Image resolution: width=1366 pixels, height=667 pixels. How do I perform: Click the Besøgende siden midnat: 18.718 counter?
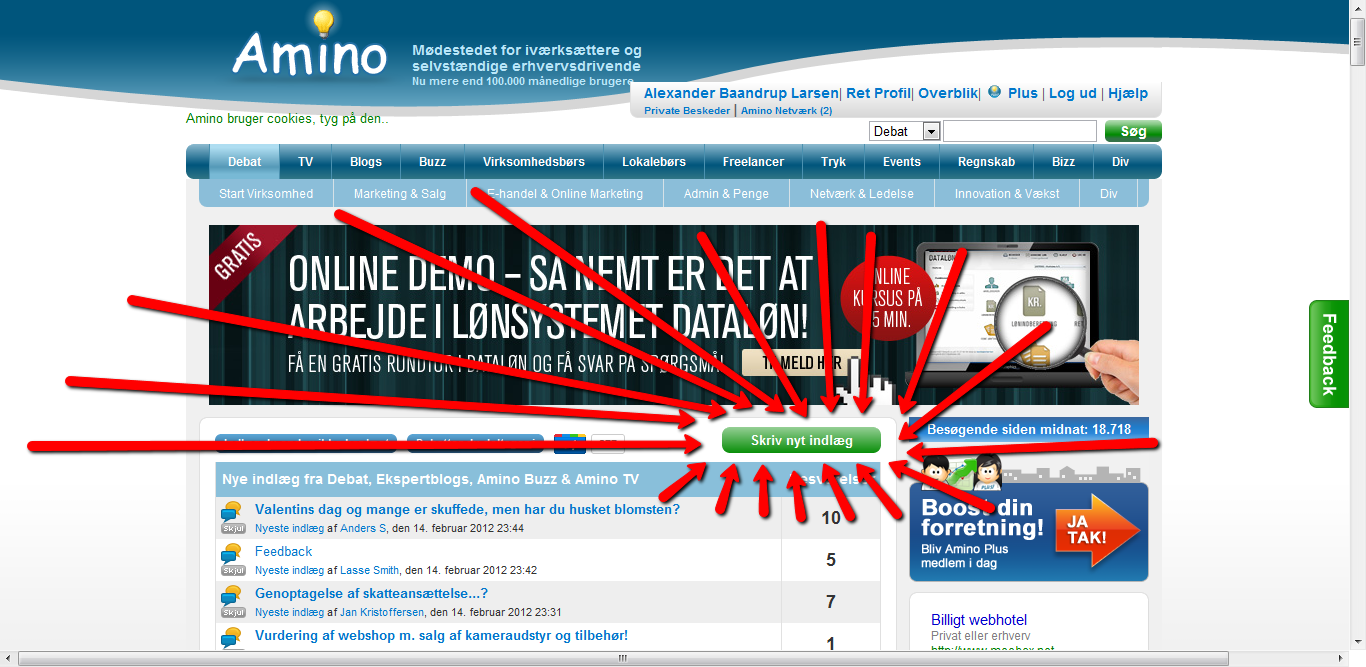(1029, 430)
